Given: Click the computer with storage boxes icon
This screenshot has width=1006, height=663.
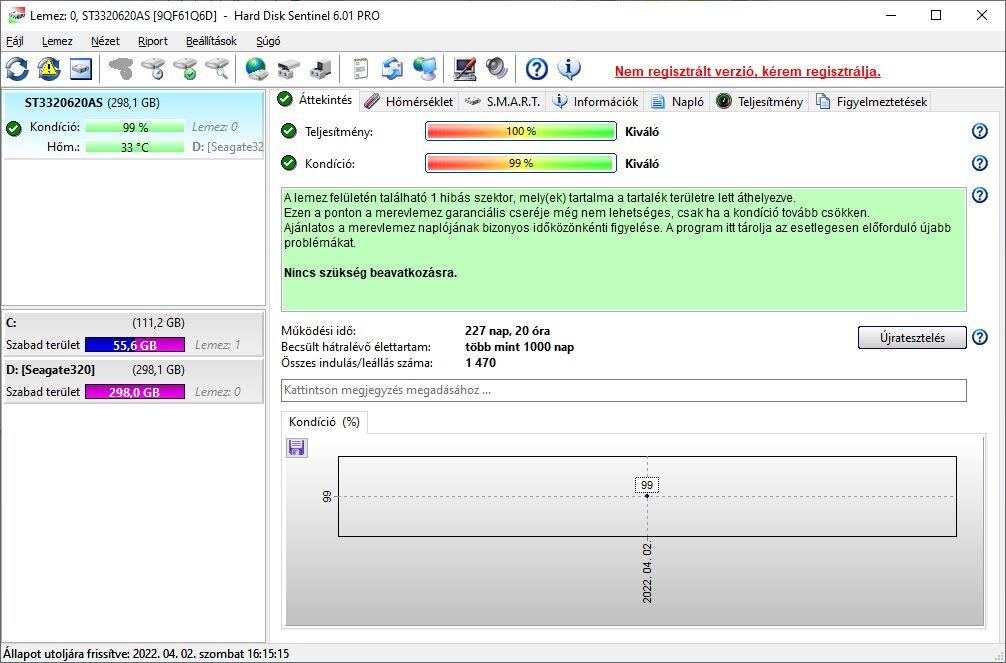Looking at the screenshot, I should [320, 69].
